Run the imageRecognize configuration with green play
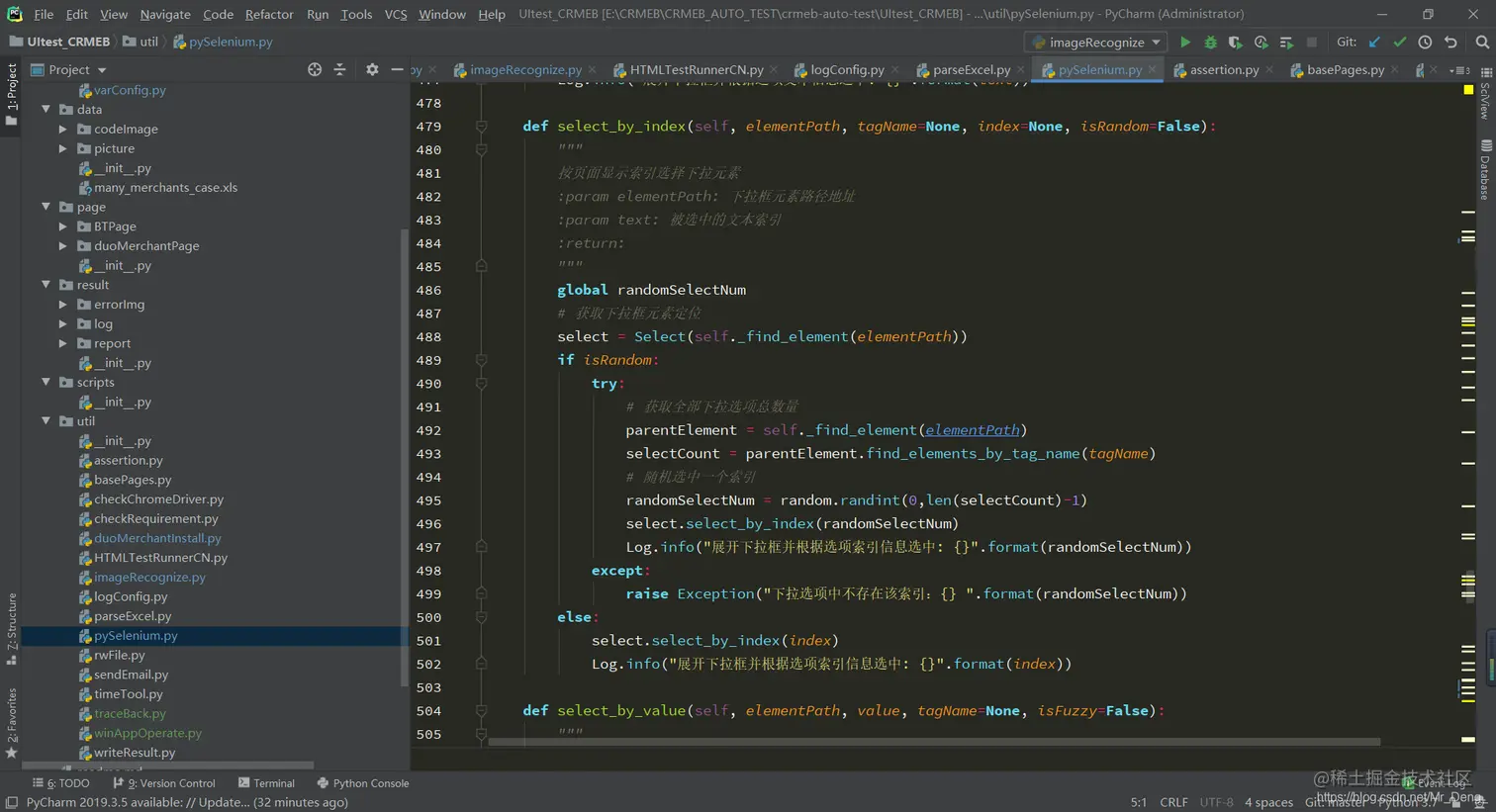This screenshot has width=1496, height=812. [x=1184, y=43]
